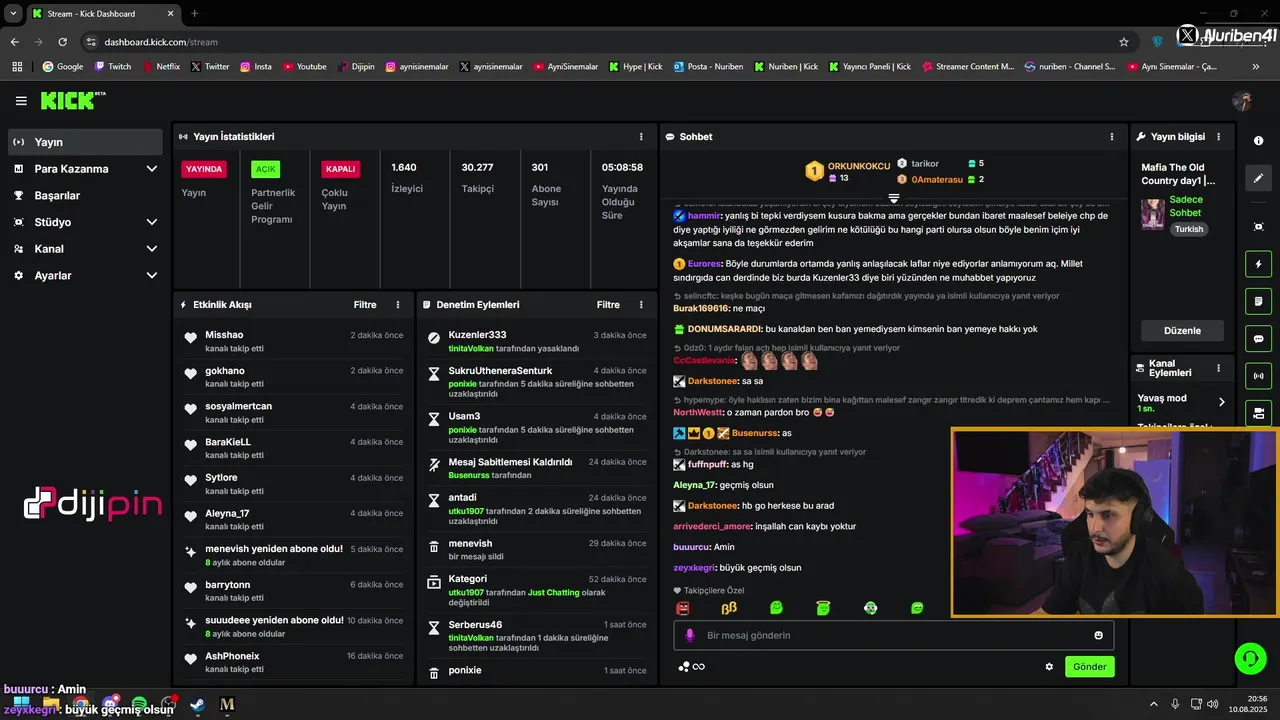
Task: Click the Sadece Sohbet category thumbnail
Action: [x=1153, y=214]
